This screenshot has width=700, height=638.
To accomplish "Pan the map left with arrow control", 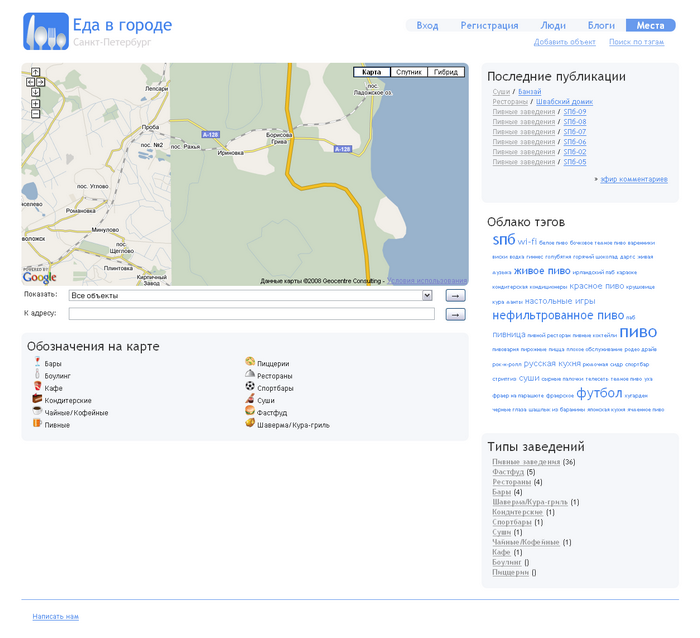I will coord(31,82).
